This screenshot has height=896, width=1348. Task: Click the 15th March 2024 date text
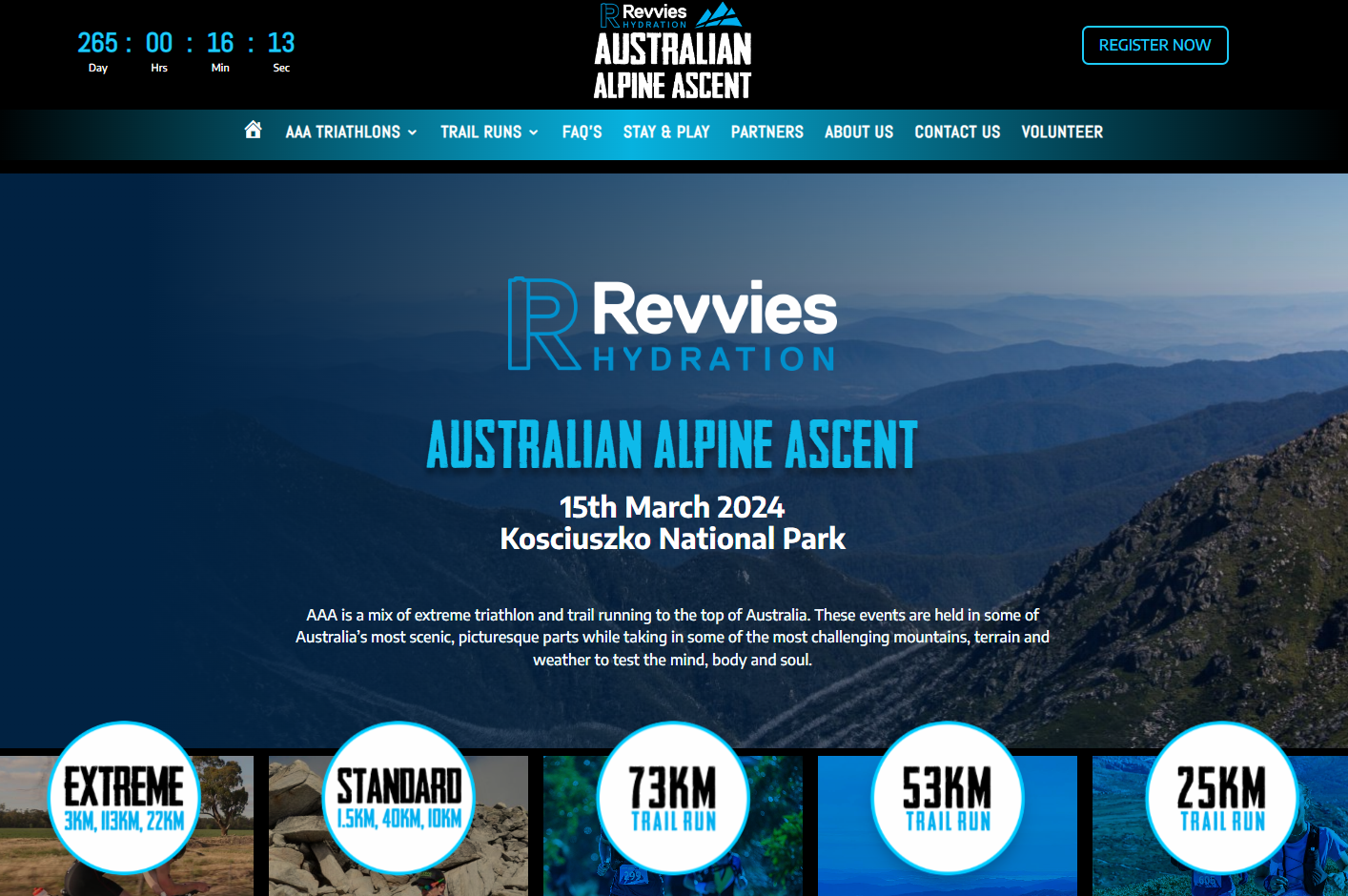672,506
